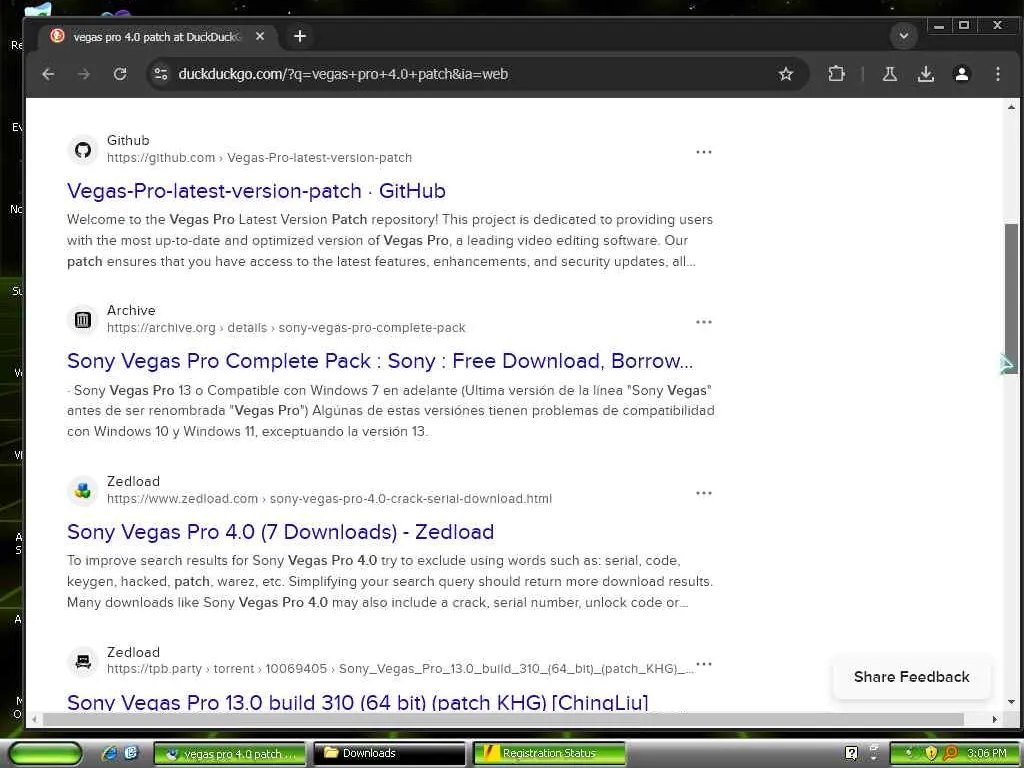Click the horizontal scrollbar right arrow
1024x768 pixels.
[x=995, y=719]
